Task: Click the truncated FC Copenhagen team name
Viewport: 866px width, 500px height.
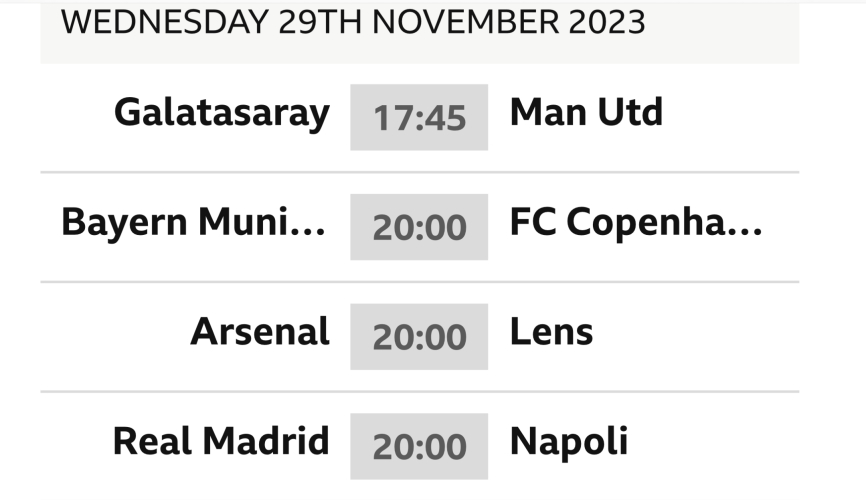Action: pyautogui.click(x=636, y=223)
